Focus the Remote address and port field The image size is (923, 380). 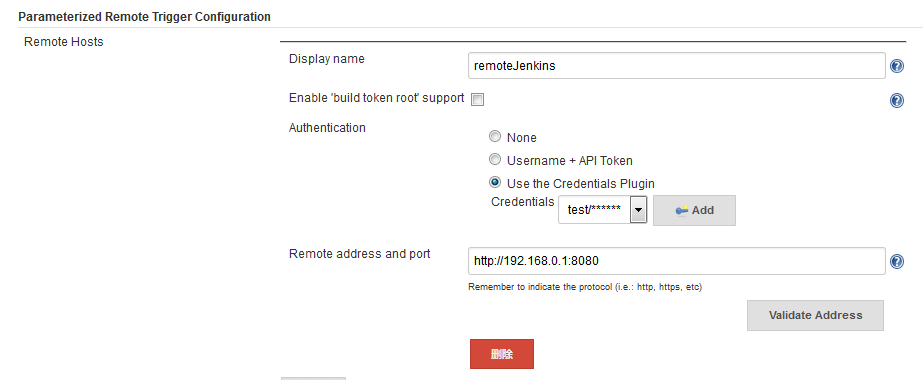[x=676, y=261]
